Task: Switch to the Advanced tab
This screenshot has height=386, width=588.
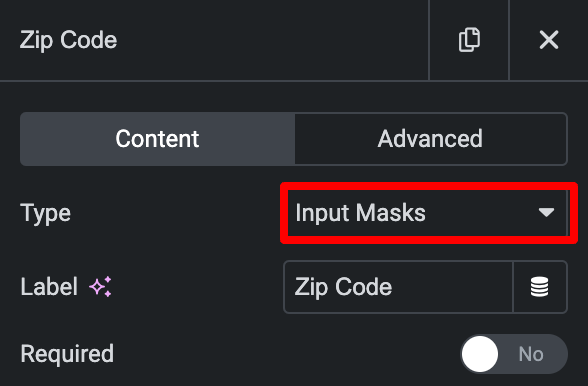Action: point(430,139)
